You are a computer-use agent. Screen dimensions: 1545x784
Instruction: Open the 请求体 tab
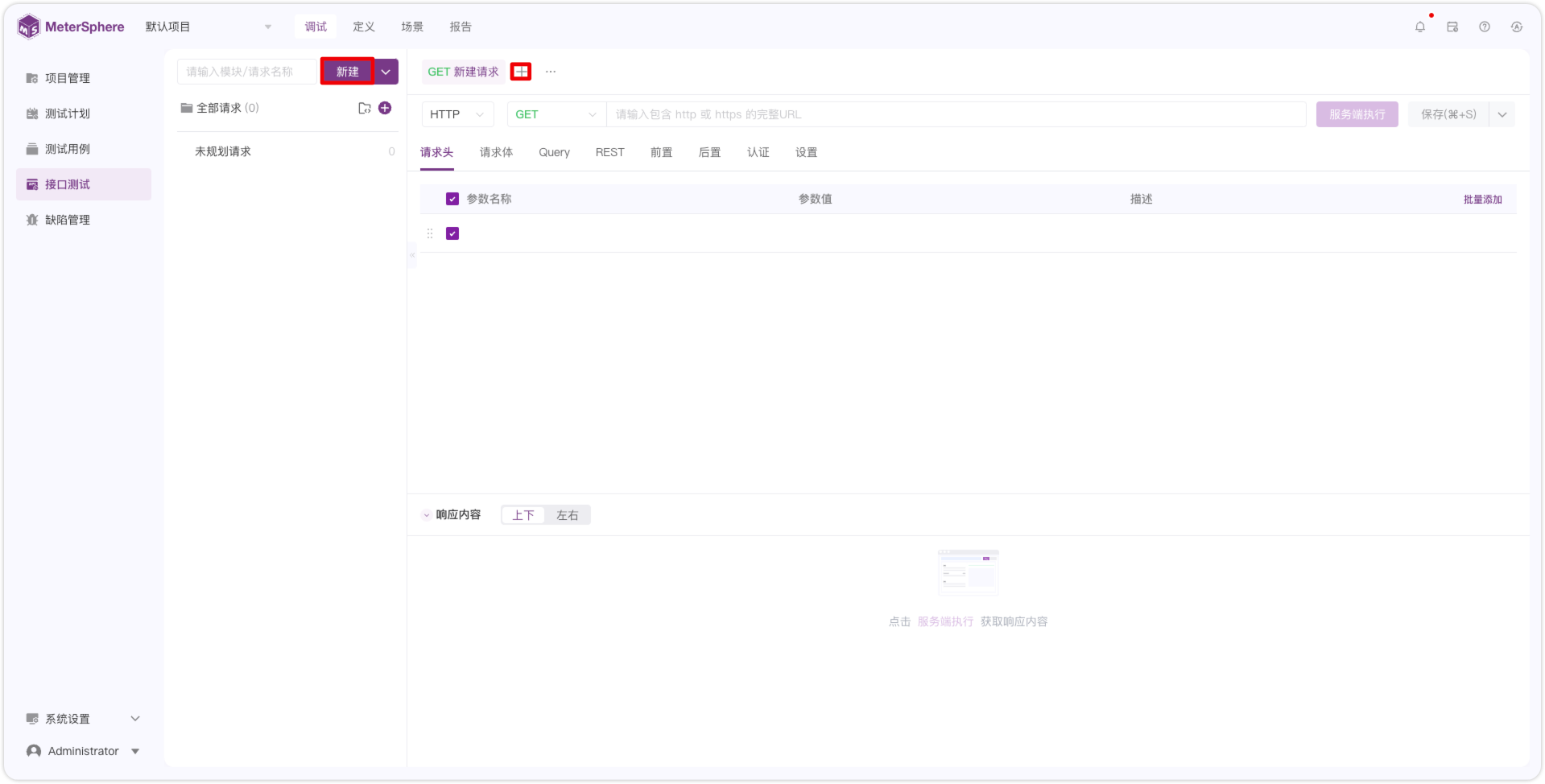click(496, 152)
